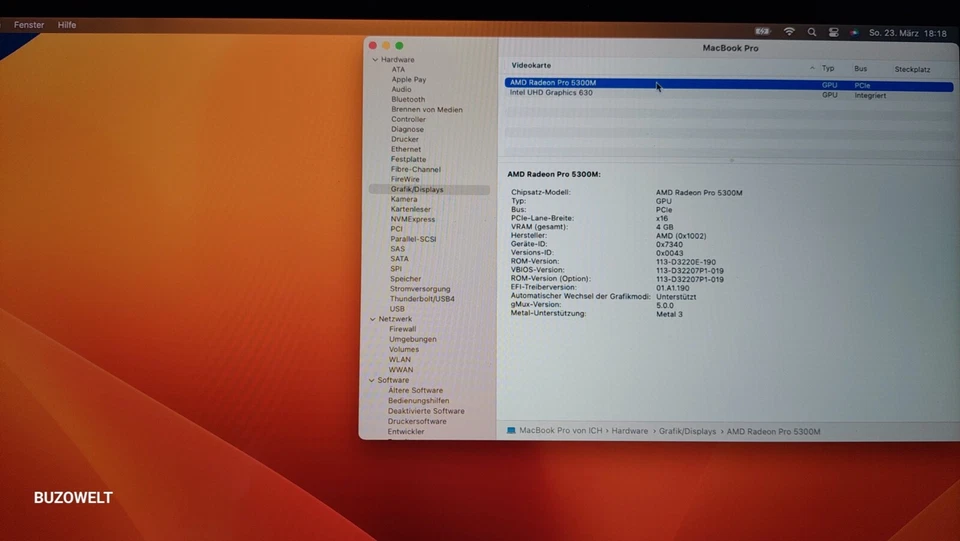The width and height of the screenshot is (960, 541).
Task: Collapse the Hardware section
Action: pos(375,59)
